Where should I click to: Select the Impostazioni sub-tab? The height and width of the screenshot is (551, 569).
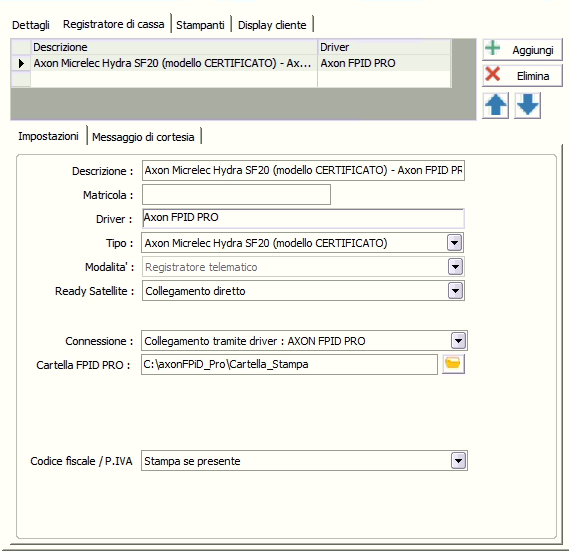48,136
